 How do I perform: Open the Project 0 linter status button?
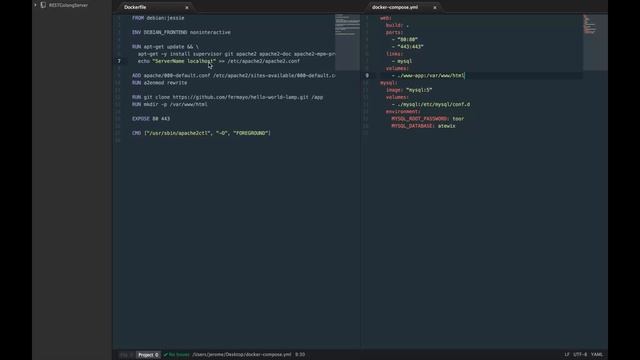pyautogui.click(x=148, y=355)
